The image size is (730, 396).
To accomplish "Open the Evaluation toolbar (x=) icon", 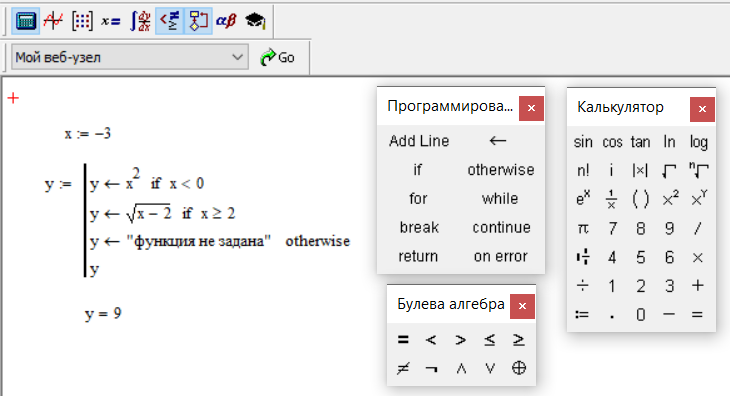I will click(x=111, y=20).
